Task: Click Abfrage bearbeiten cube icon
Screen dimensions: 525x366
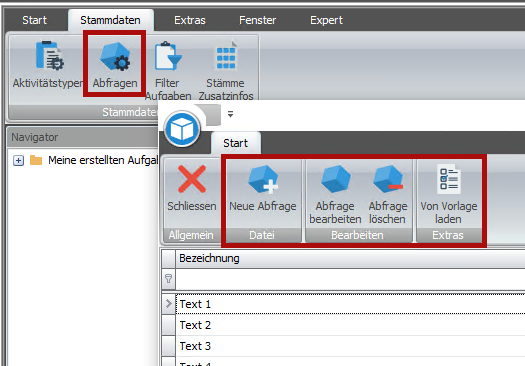Action: click(335, 179)
